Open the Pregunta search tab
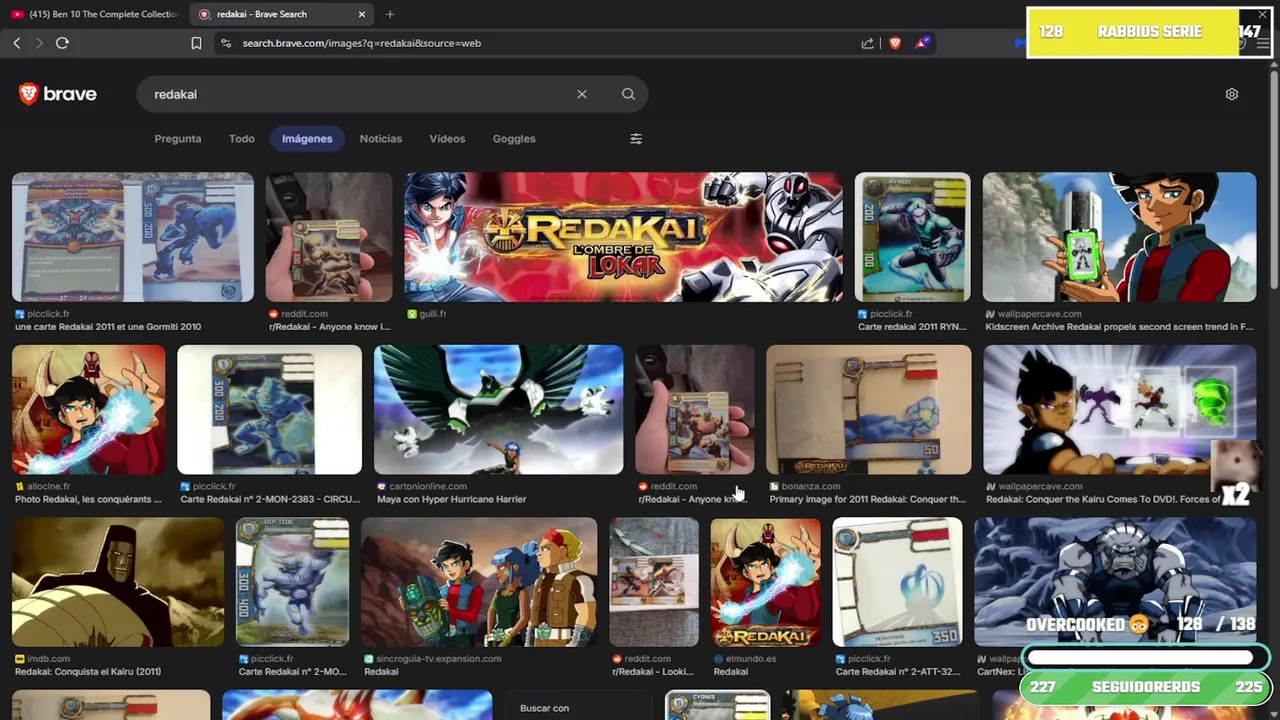Screen dimensions: 1280x720 178,139
